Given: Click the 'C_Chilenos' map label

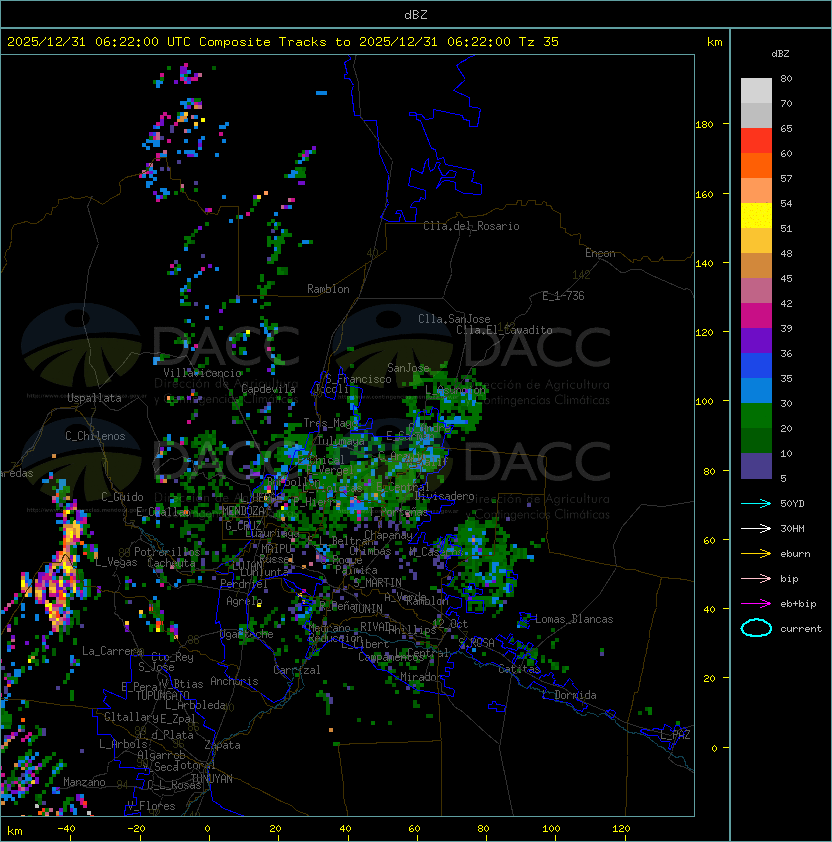Looking at the screenshot, I should point(95,437).
